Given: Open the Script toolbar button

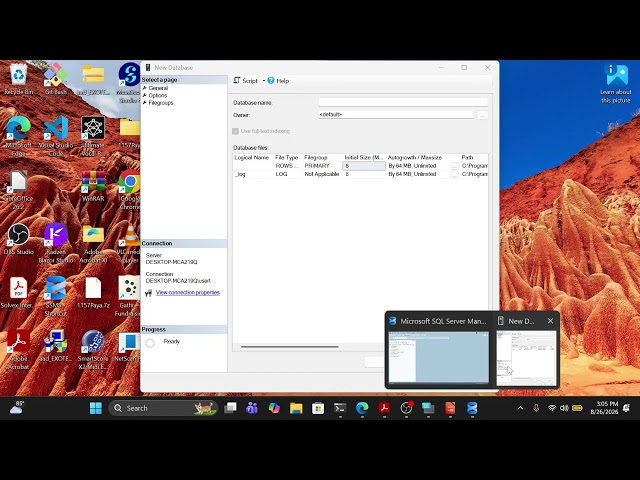Looking at the screenshot, I should [245, 80].
